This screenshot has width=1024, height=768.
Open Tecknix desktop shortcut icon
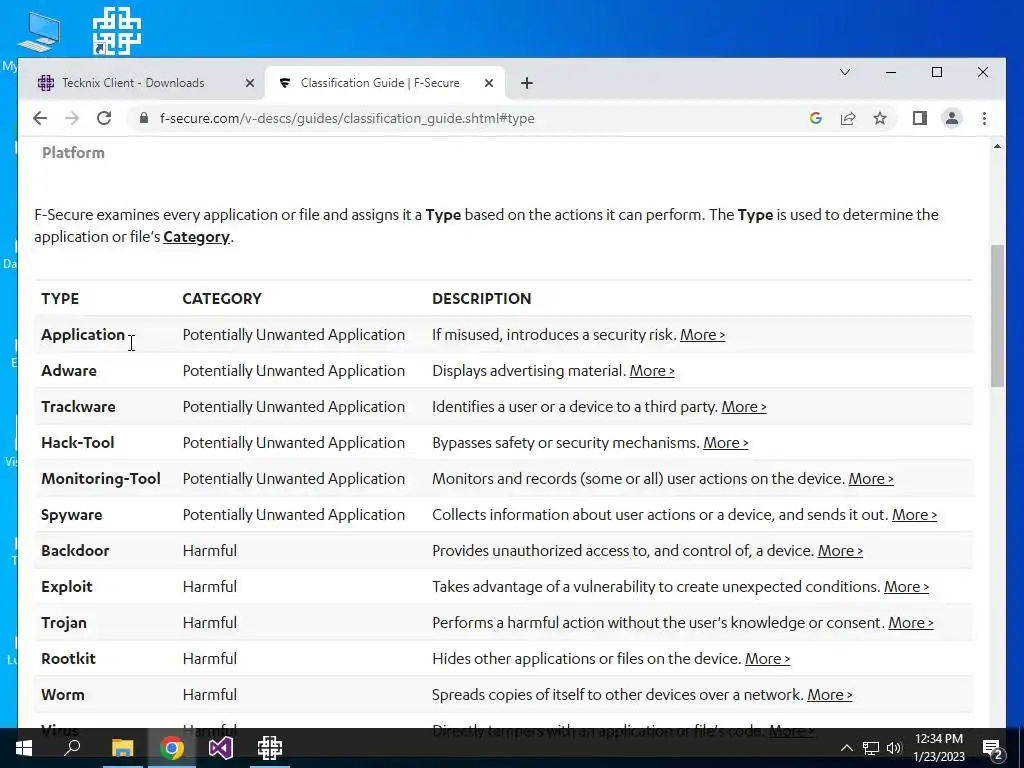[x=117, y=31]
